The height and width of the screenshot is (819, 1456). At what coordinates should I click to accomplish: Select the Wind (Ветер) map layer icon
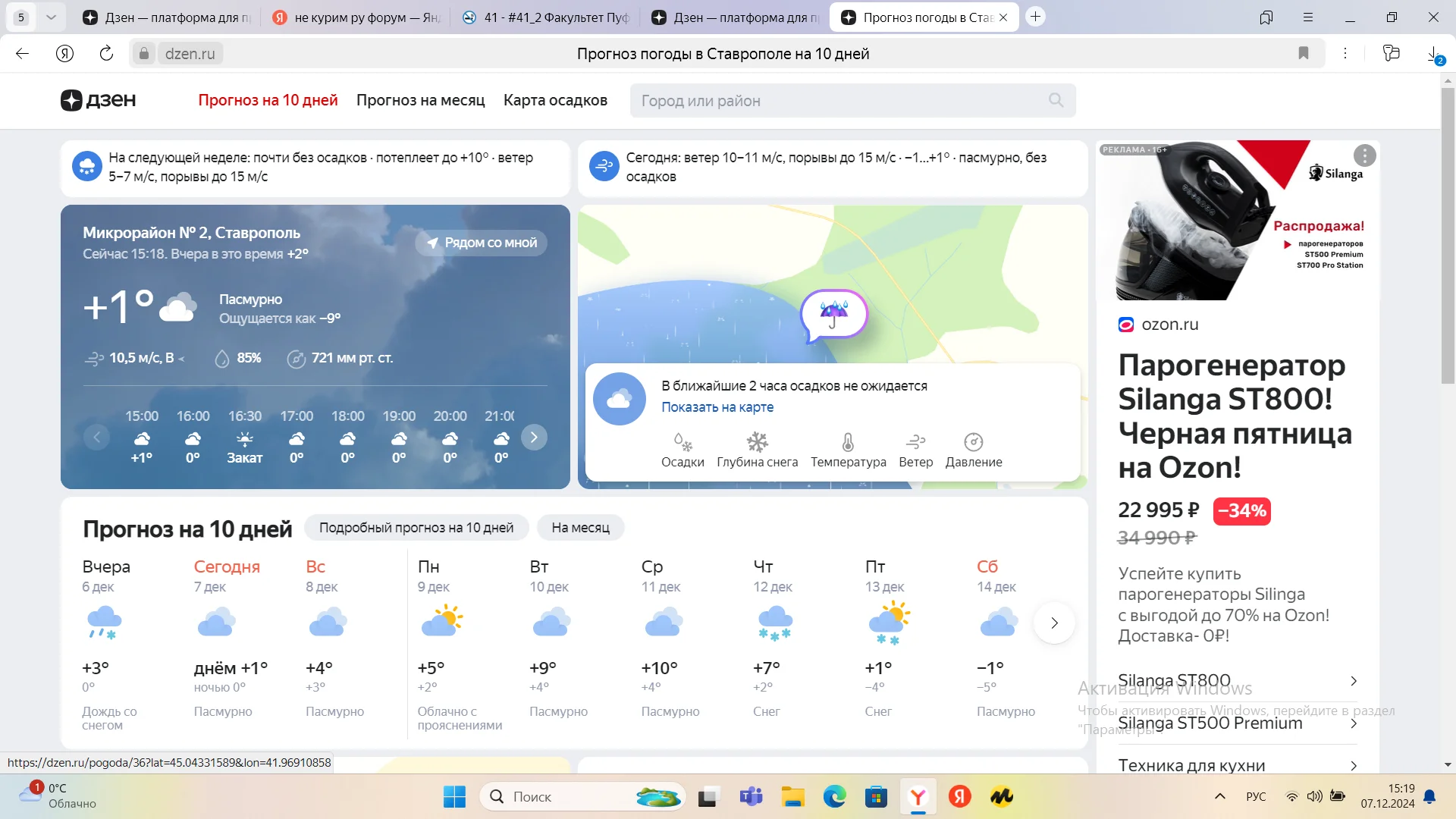point(915,442)
